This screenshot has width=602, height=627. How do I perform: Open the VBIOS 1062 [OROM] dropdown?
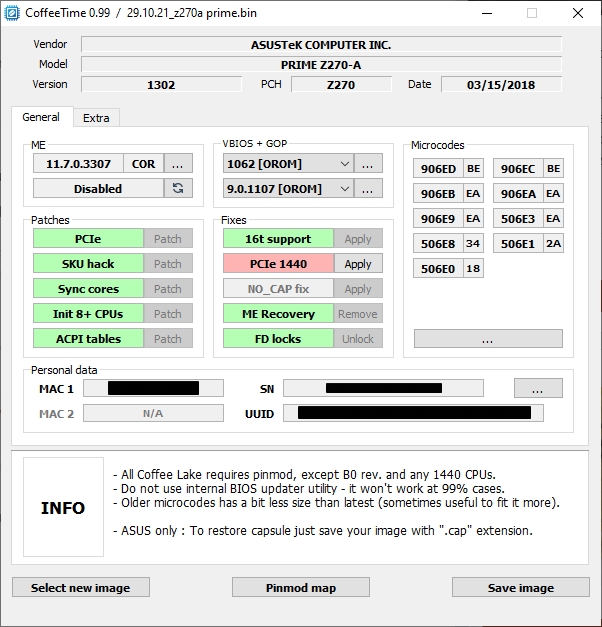pos(288,164)
